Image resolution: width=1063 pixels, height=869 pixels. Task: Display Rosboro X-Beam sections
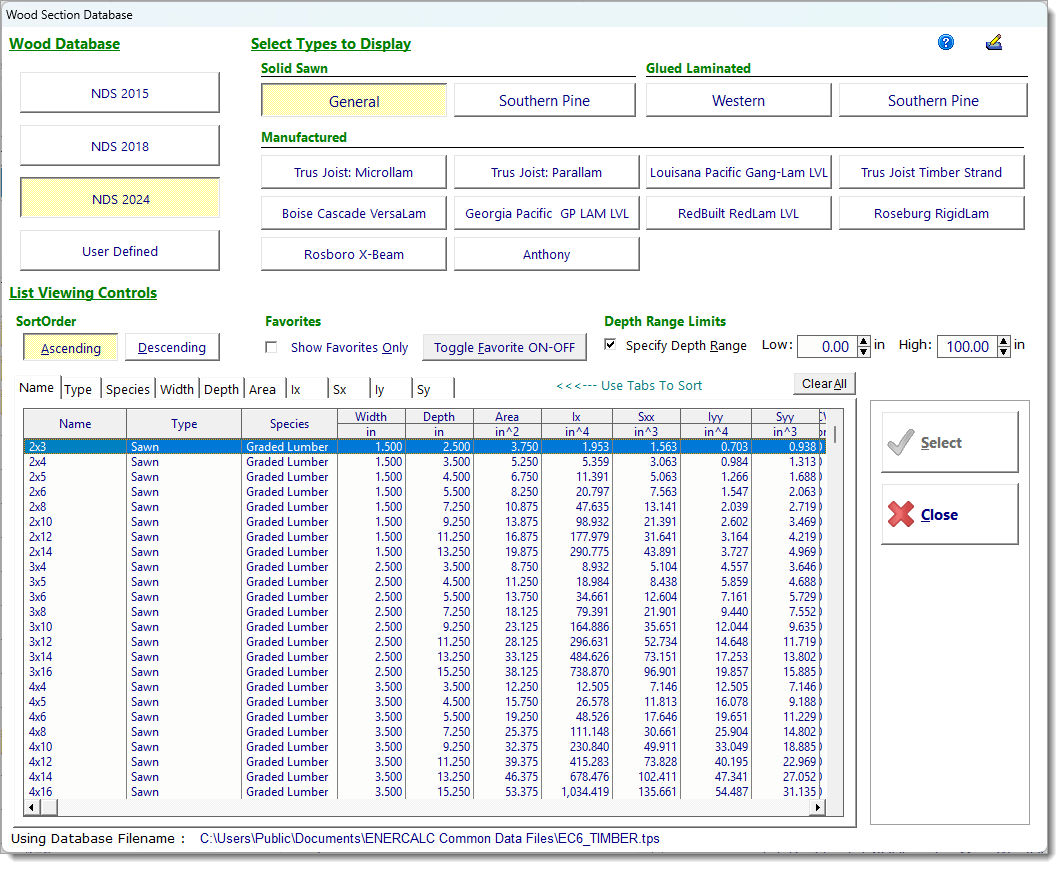[x=353, y=254]
